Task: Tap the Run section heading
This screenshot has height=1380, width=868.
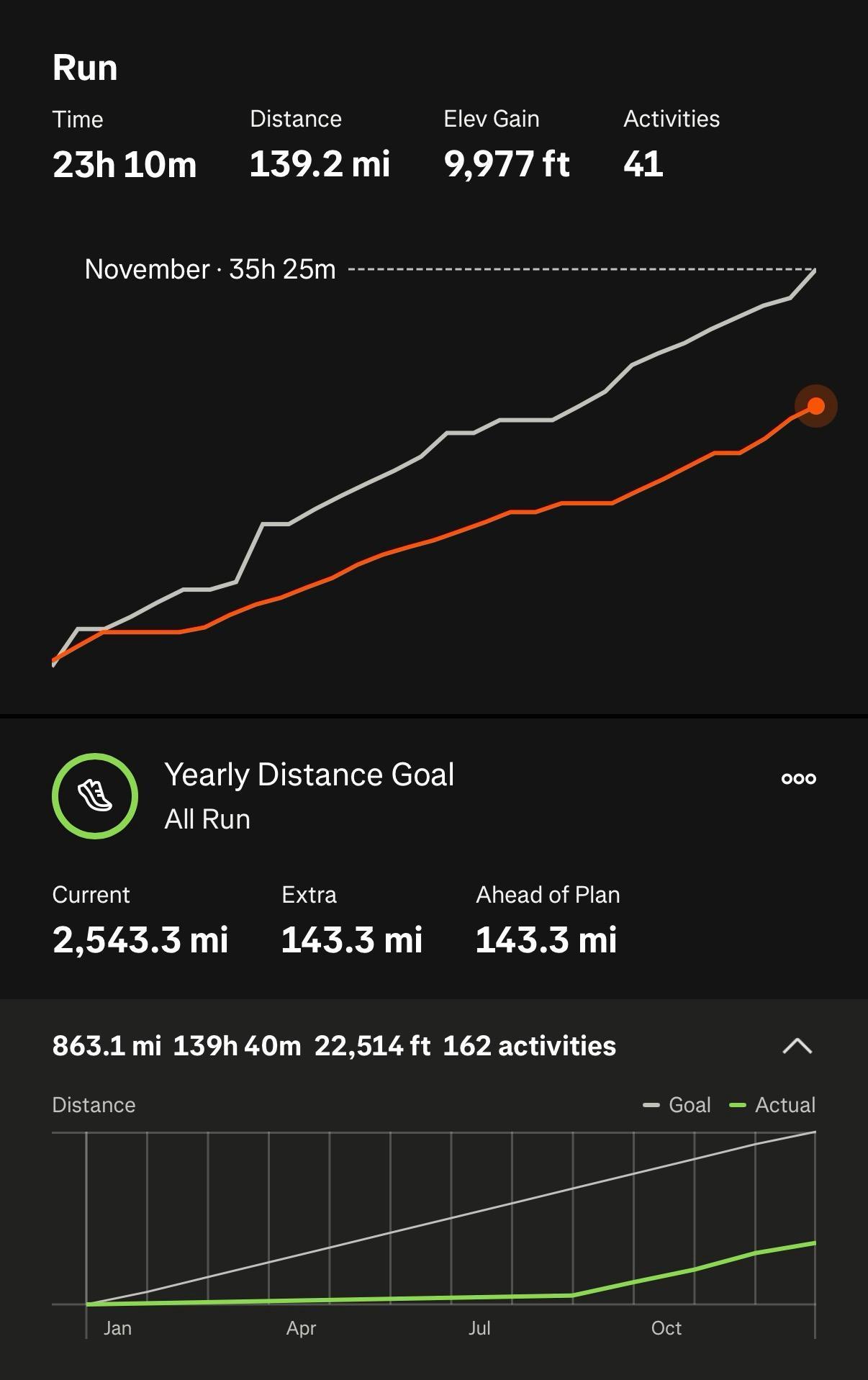Action: pyautogui.click(x=85, y=68)
